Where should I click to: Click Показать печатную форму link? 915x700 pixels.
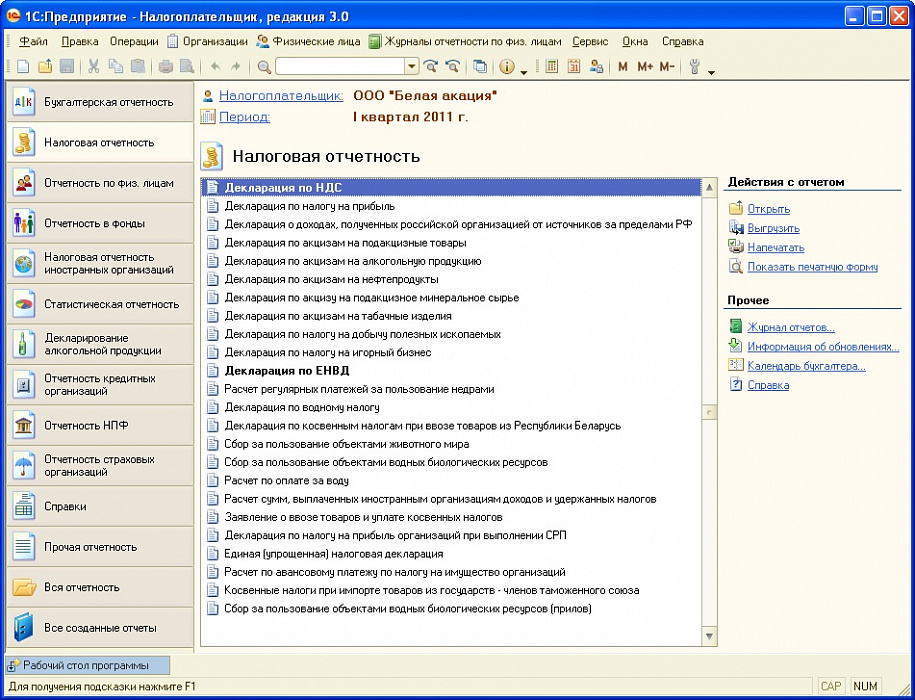(812, 267)
